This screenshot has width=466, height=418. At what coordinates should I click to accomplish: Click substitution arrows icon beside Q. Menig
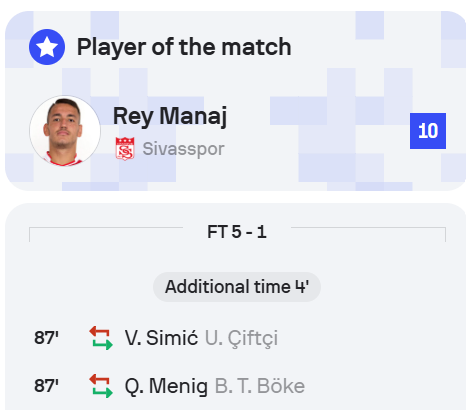101,386
